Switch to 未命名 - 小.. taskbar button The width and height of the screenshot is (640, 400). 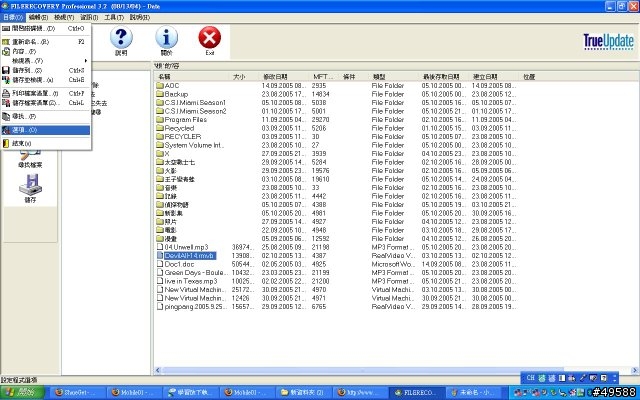click(474, 393)
